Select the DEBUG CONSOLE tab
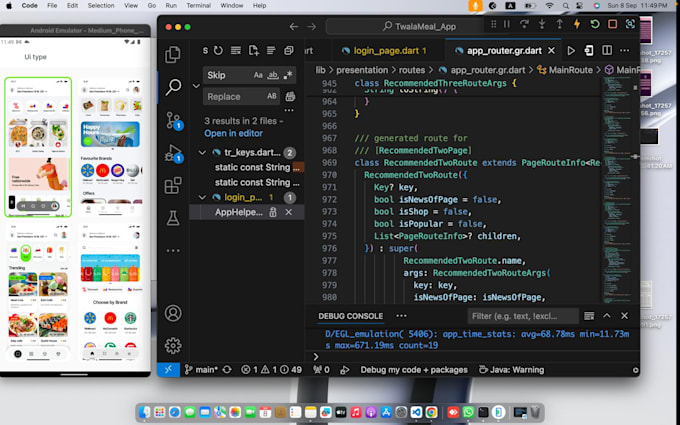 coord(350,316)
